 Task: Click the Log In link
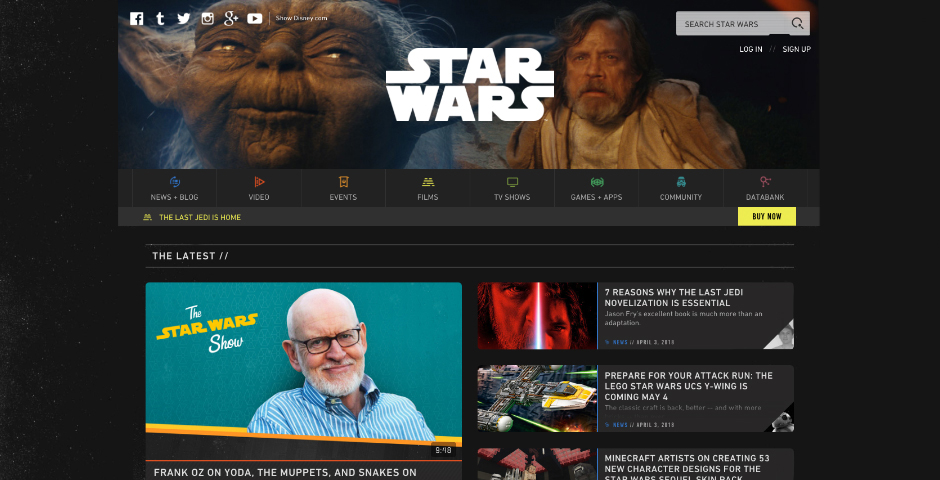pyautogui.click(x=751, y=49)
